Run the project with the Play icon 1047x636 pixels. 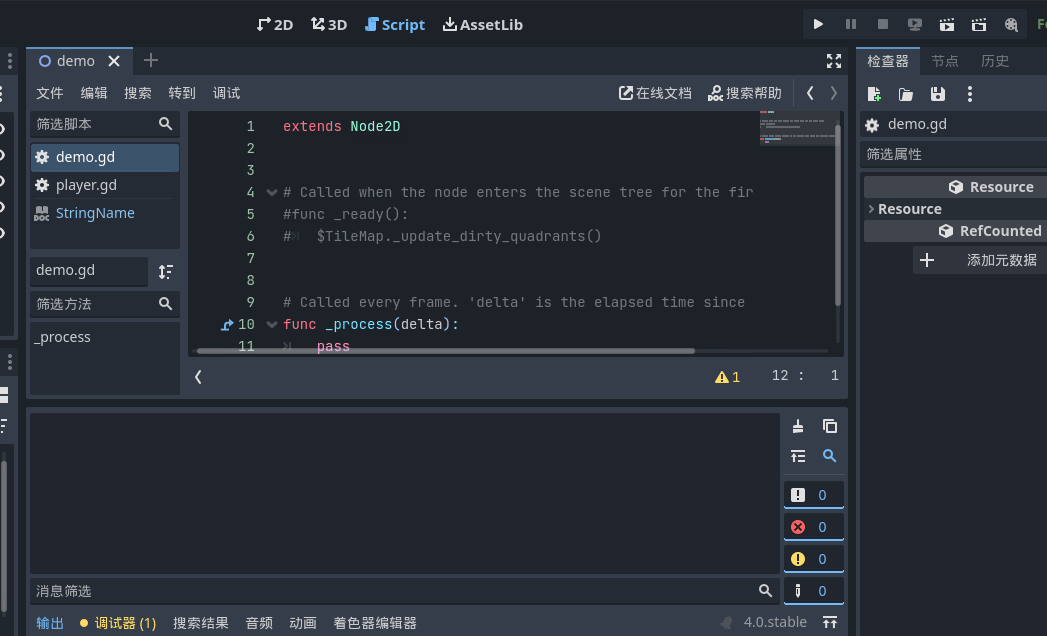[818, 24]
